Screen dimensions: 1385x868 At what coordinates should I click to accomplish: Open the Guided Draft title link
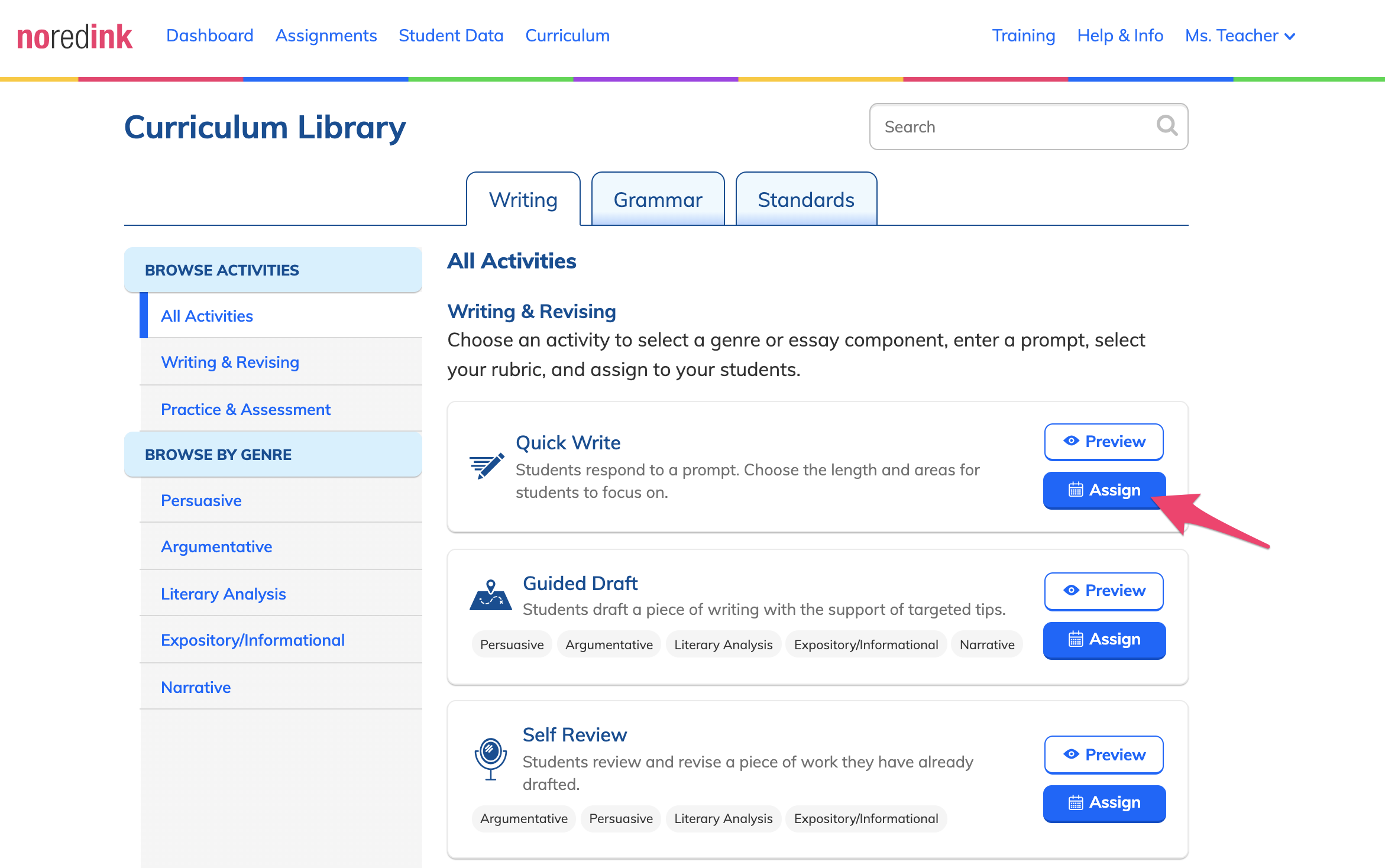580,583
